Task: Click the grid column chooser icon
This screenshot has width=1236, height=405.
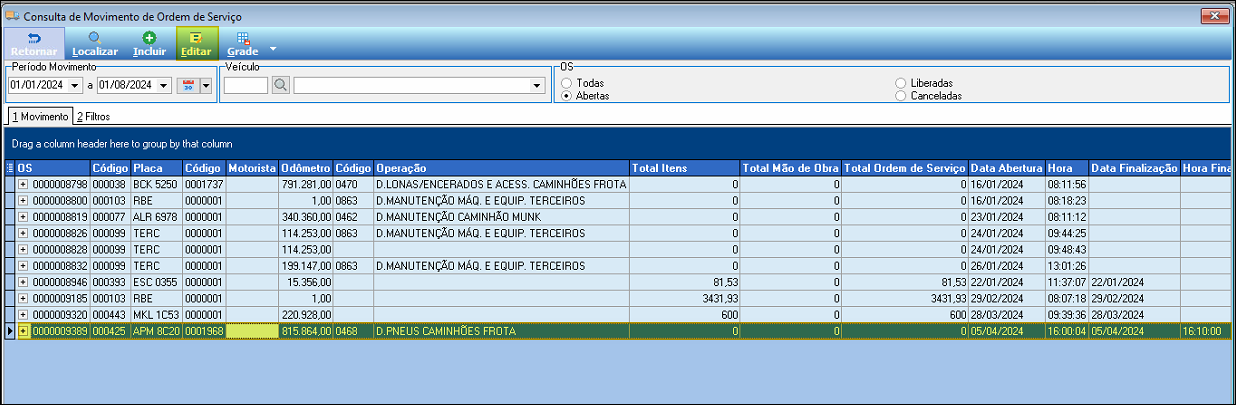Action: (x=11, y=168)
